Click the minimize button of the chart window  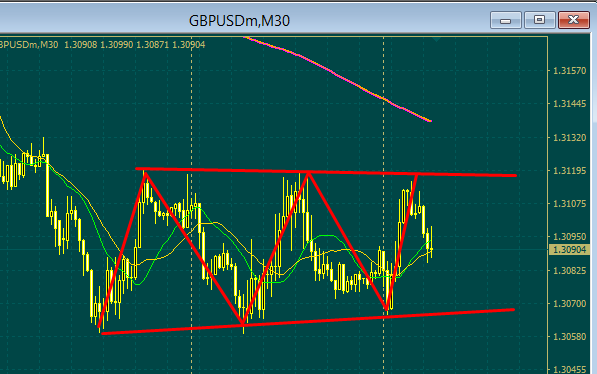point(506,20)
